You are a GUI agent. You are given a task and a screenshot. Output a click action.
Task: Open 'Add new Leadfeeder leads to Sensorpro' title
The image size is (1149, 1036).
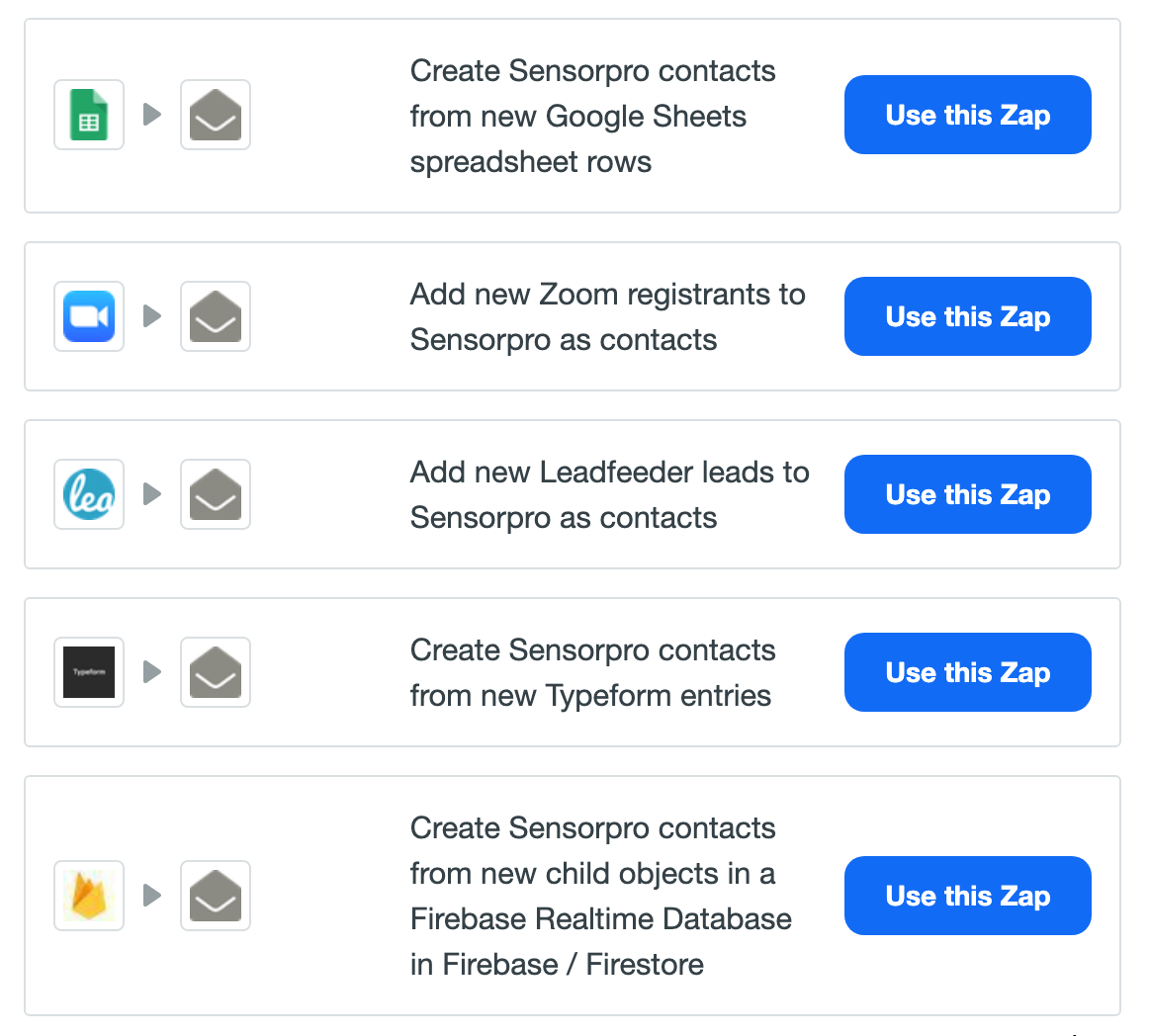pyautogui.click(x=609, y=494)
